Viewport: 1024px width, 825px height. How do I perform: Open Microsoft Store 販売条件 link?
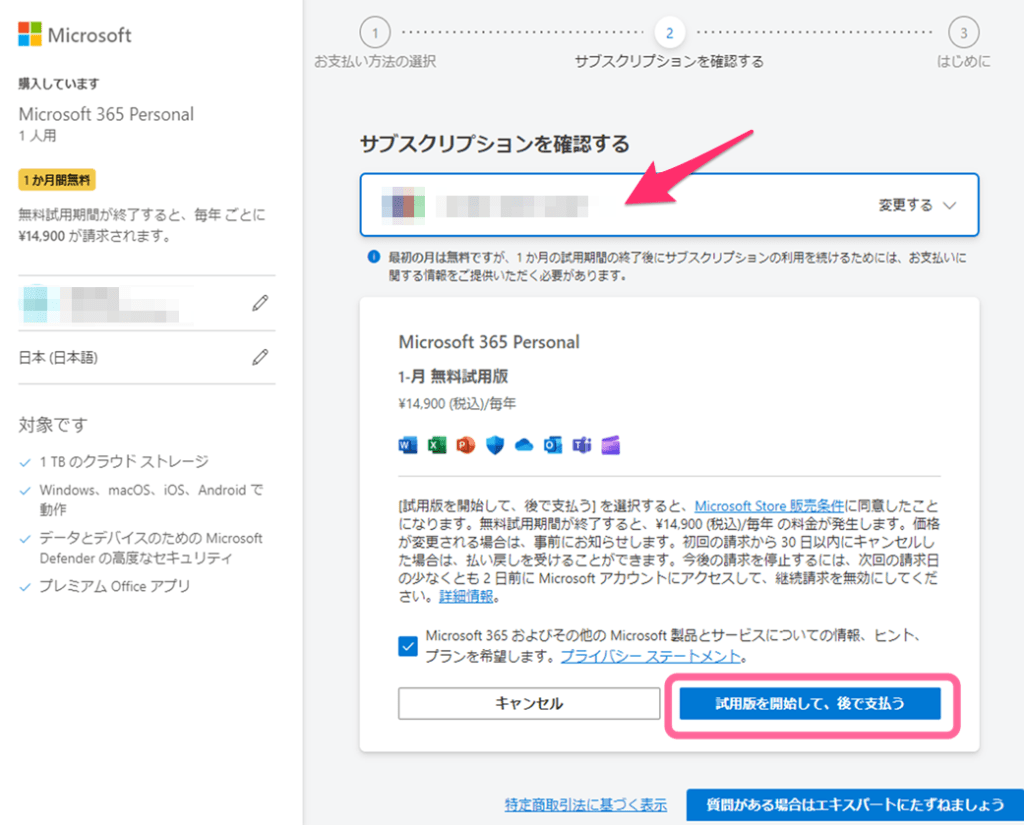[769, 506]
